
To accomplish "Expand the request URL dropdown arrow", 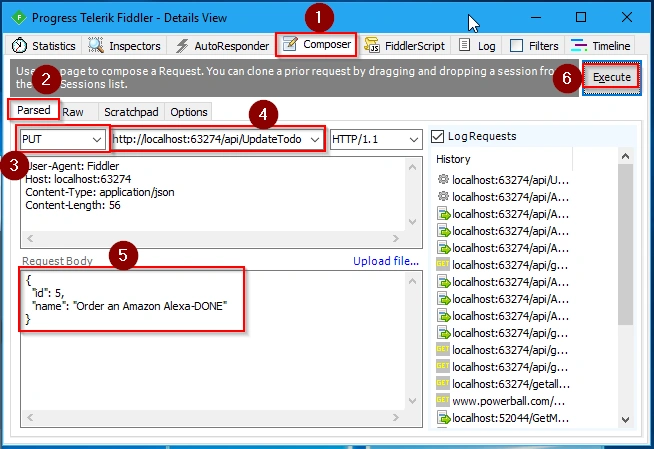I will point(315,140).
